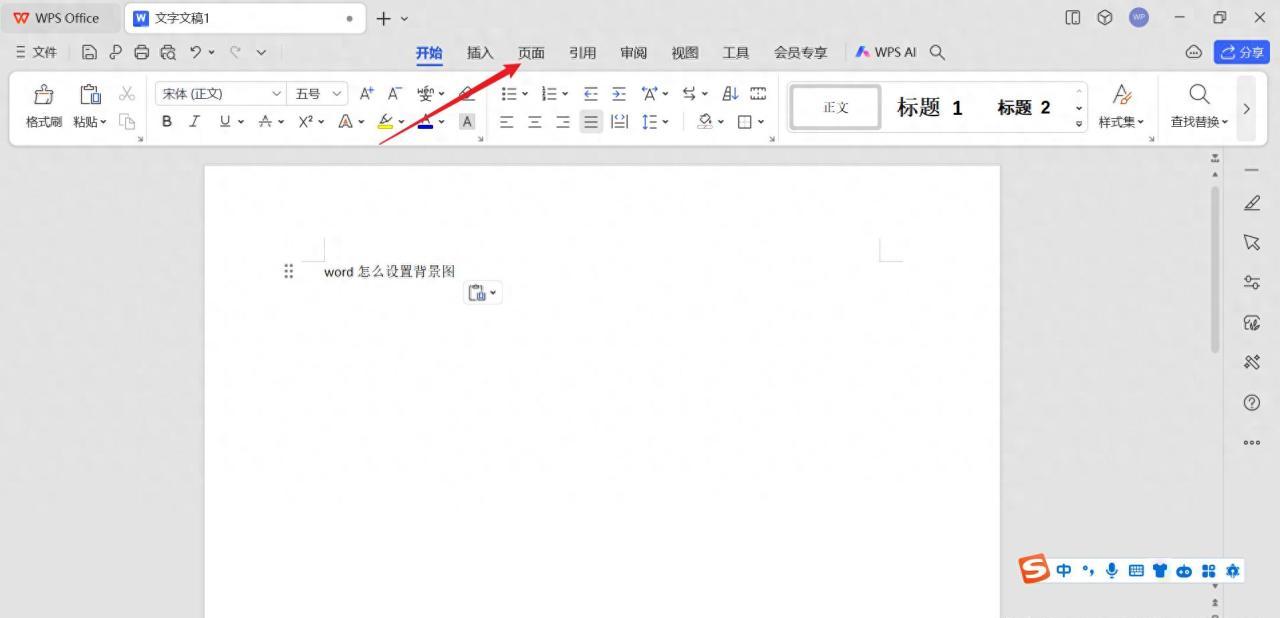Apply the 标题 1 style
This screenshot has height=618, width=1280.
(x=927, y=107)
